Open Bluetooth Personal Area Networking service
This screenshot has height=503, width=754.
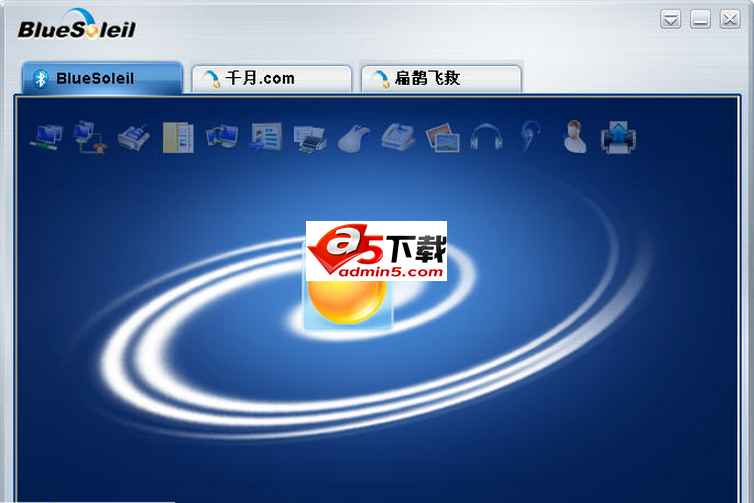click(x=47, y=137)
